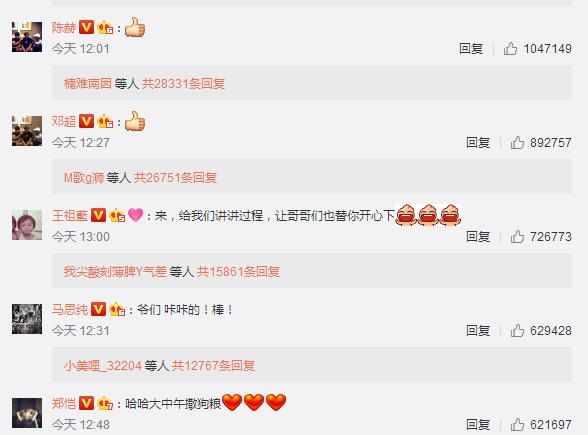
Task: Open avatar thumbnail of 12:01 commenter
Action: (x=27, y=37)
